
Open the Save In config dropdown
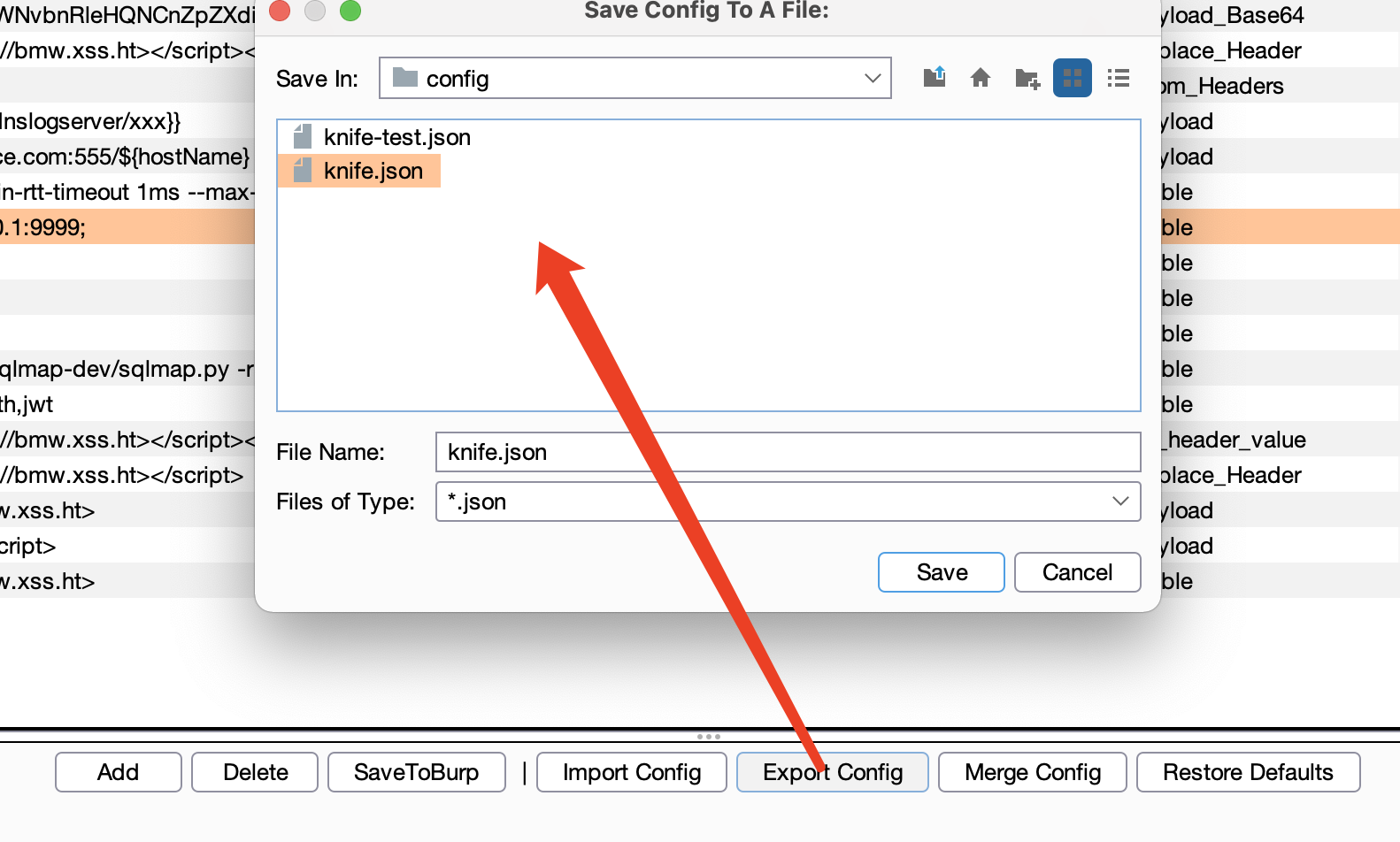point(635,78)
